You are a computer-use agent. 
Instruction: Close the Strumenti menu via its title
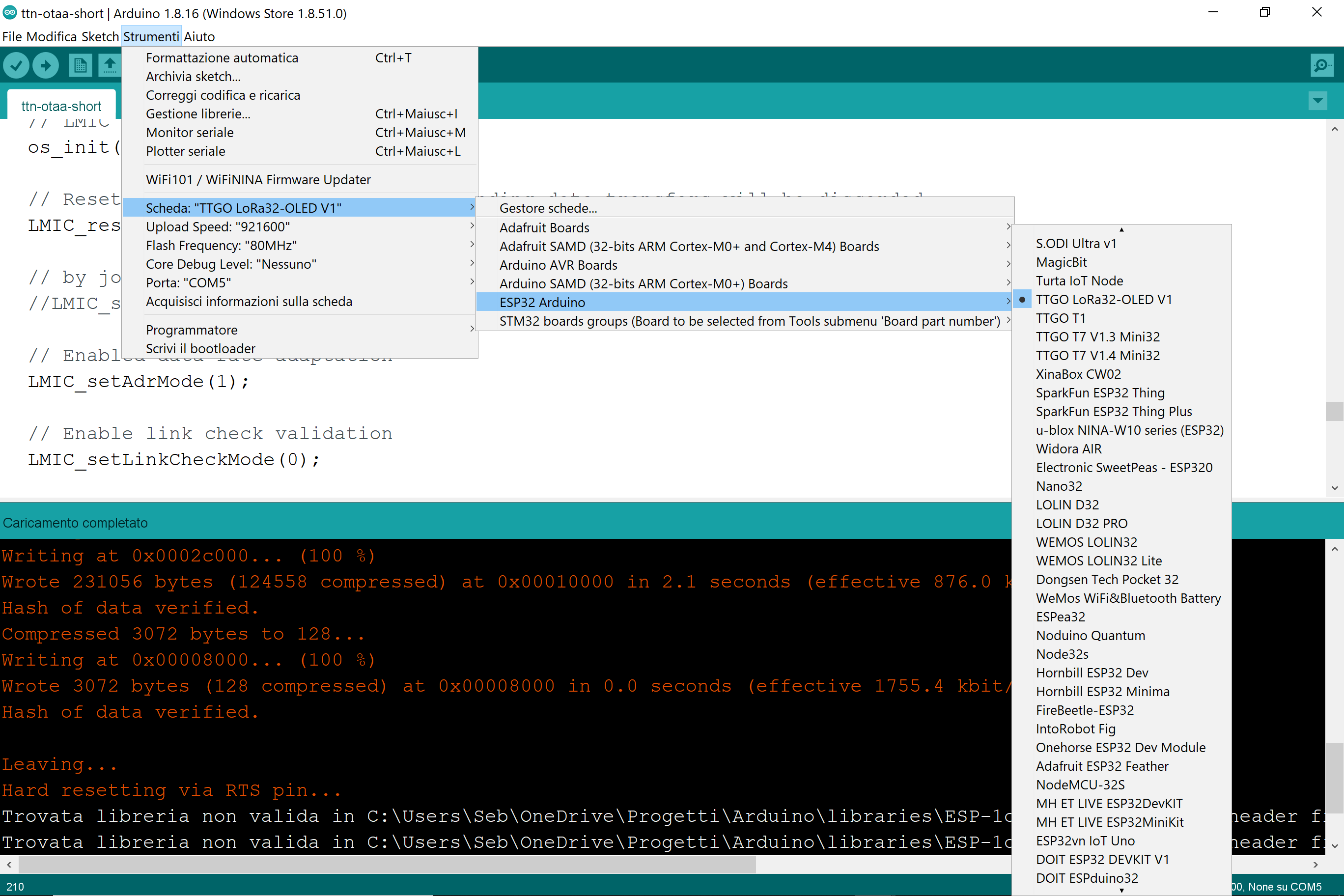pyautogui.click(x=151, y=36)
